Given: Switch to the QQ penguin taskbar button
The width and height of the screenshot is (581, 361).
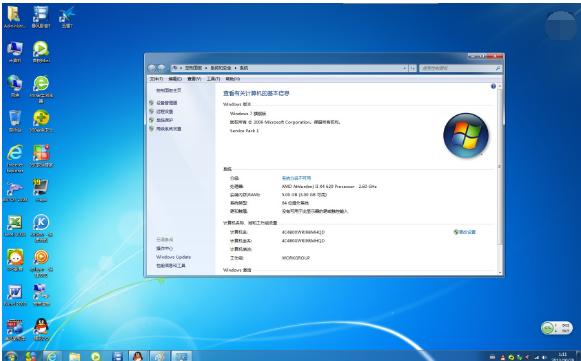Looking at the screenshot, I should click(138, 356).
